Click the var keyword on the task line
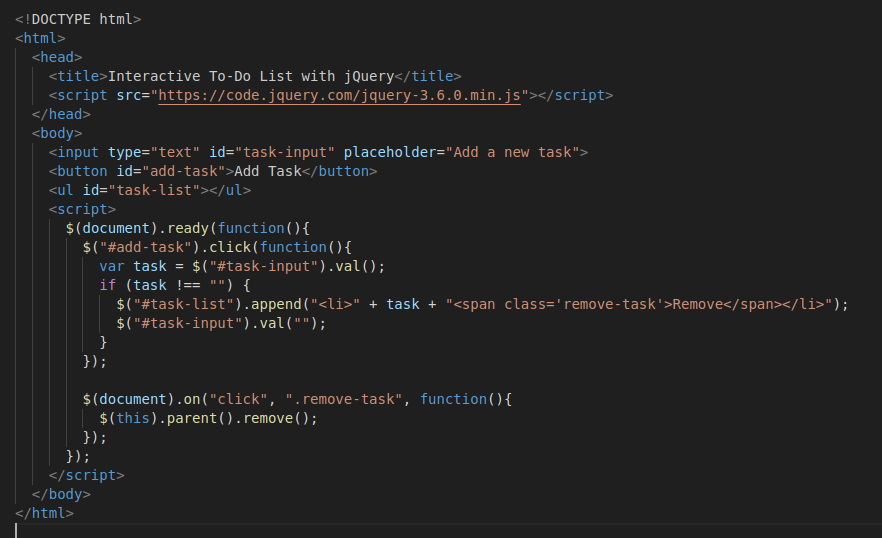The height and width of the screenshot is (538, 882). click(112, 266)
